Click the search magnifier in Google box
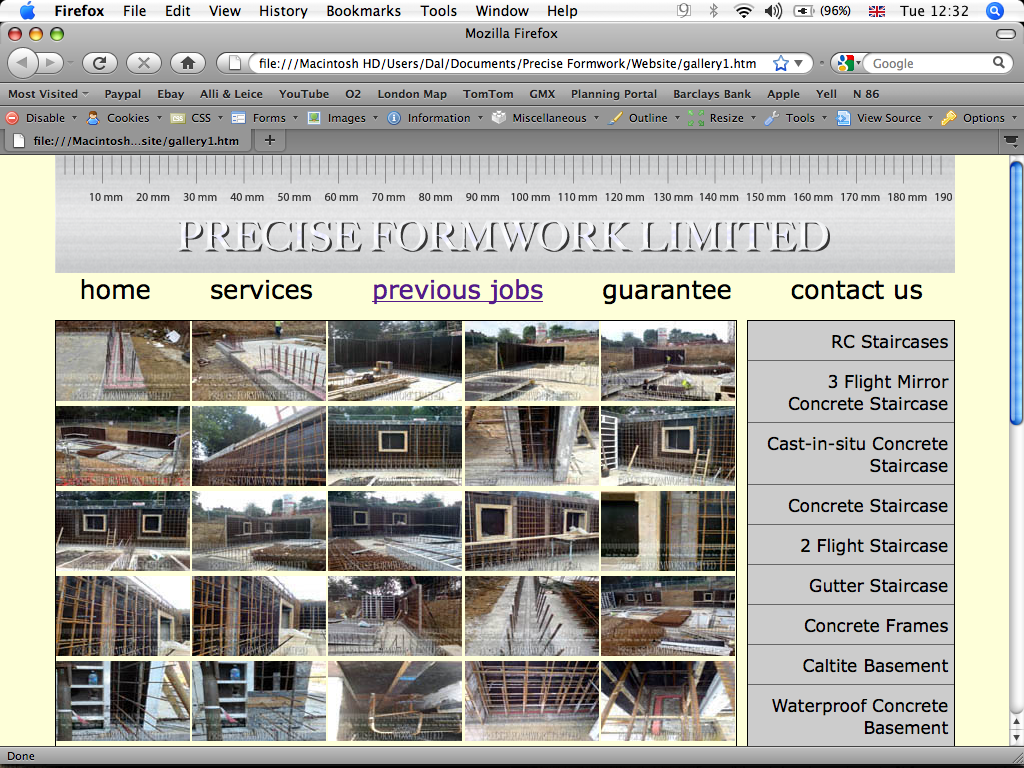 coord(999,63)
